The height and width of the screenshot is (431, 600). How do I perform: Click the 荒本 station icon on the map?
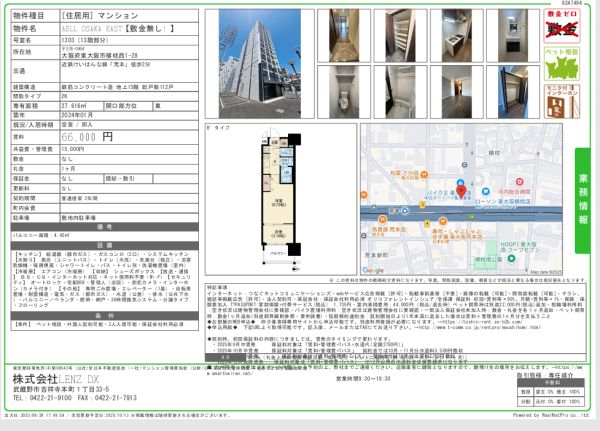pyautogui.click(x=405, y=211)
